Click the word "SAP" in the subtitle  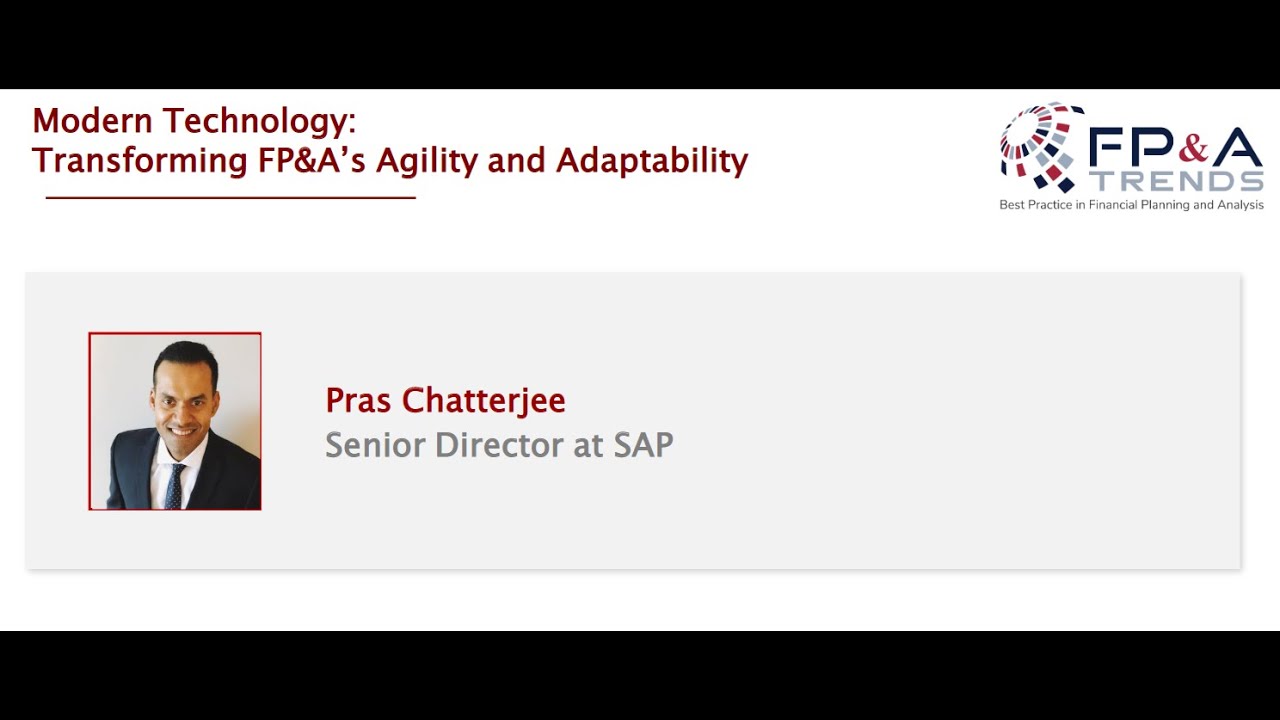click(x=643, y=445)
